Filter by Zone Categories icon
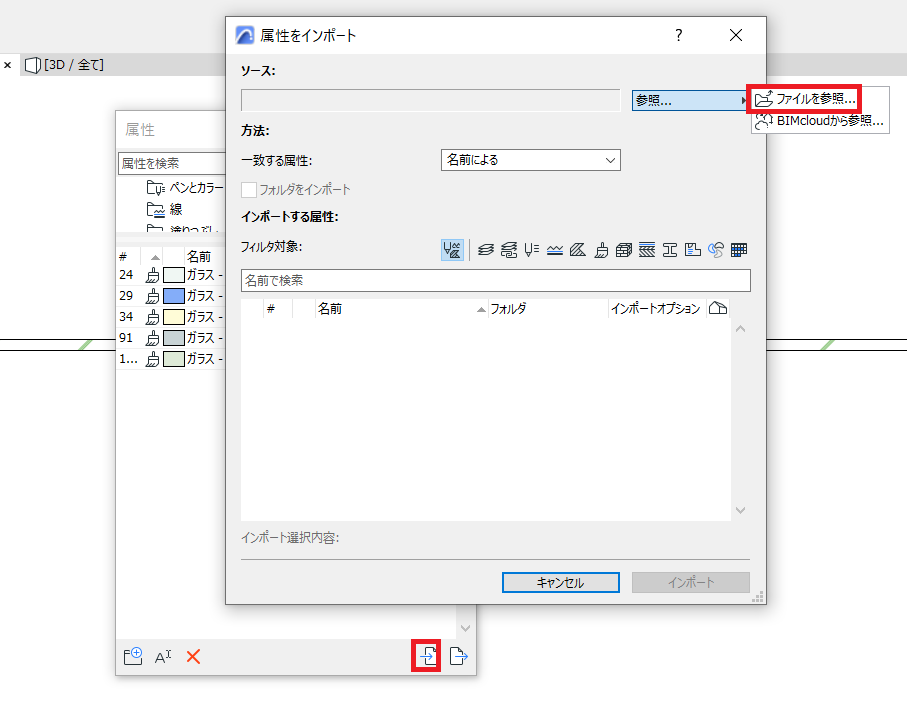Viewport: 907px width, 716px height. point(692,250)
